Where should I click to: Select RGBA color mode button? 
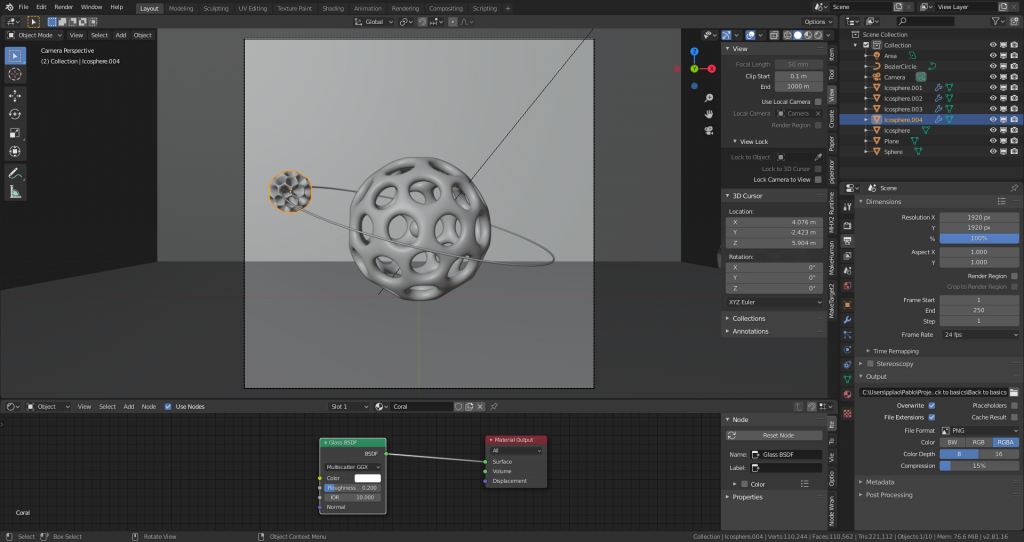pyautogui.click(x=1005, y=443)
